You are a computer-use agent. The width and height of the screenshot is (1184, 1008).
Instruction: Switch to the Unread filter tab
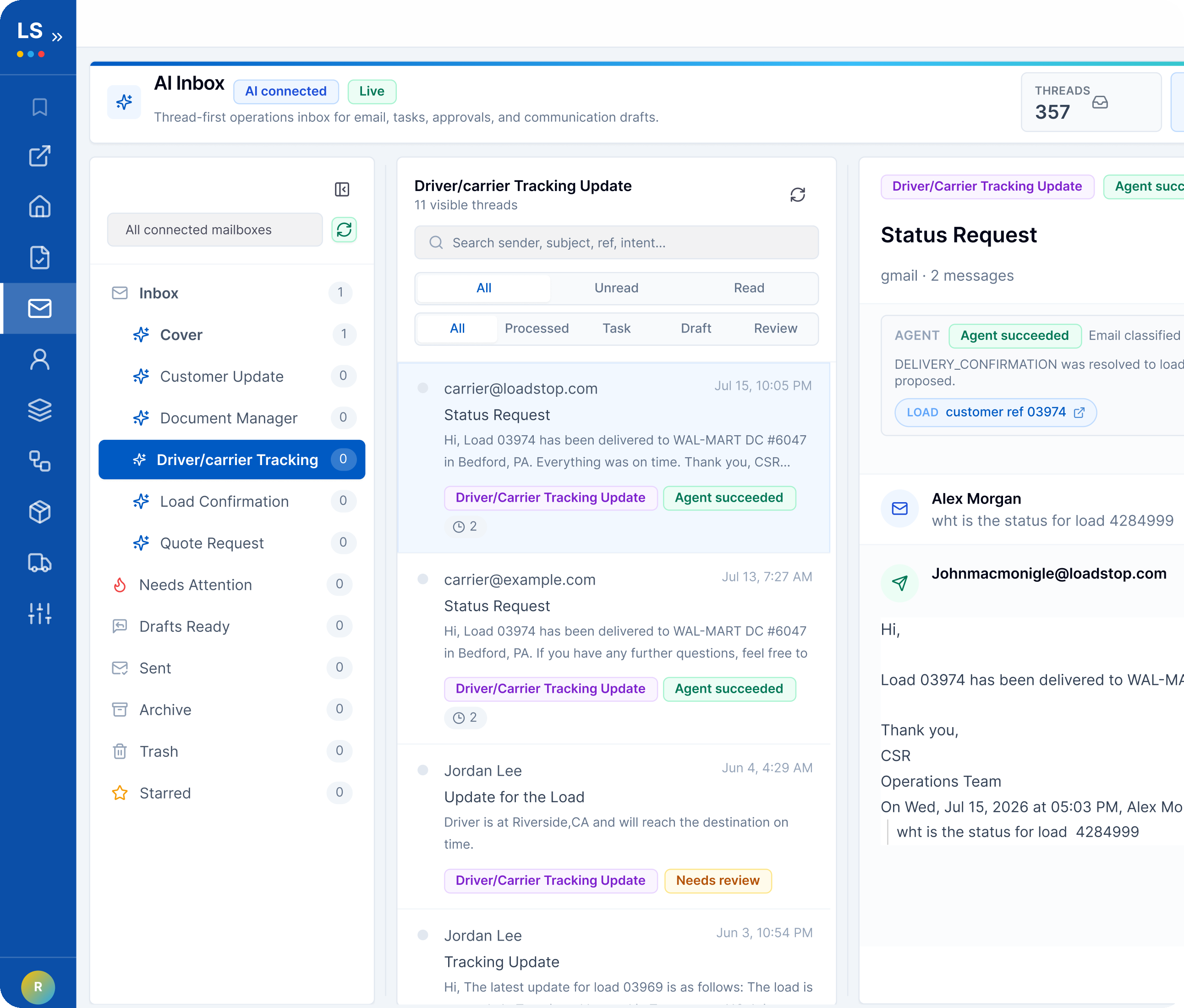(x=616, y=288)
